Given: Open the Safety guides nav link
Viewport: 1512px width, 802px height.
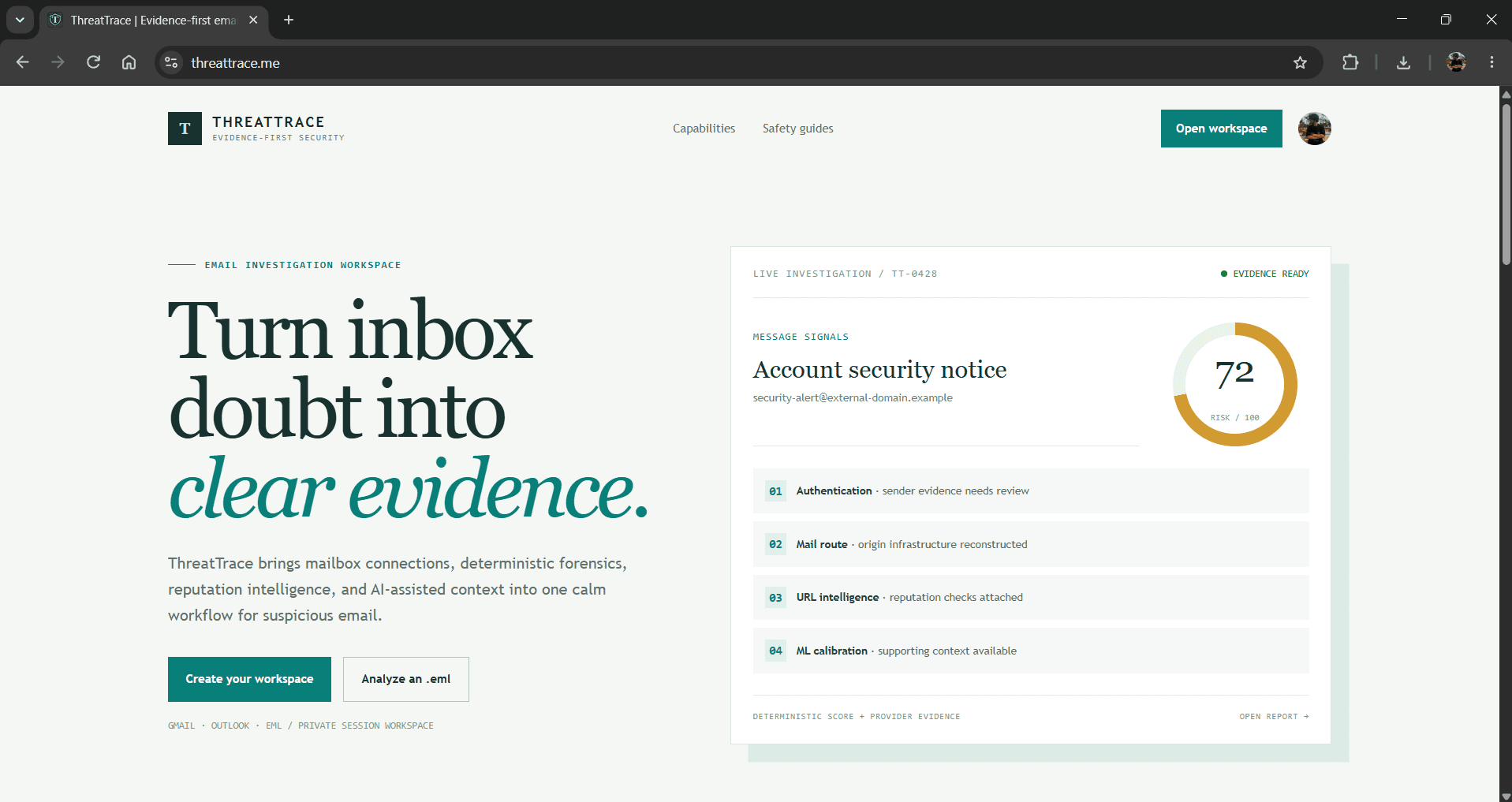Looking at the screenshot, I should (x=797, y=129).
